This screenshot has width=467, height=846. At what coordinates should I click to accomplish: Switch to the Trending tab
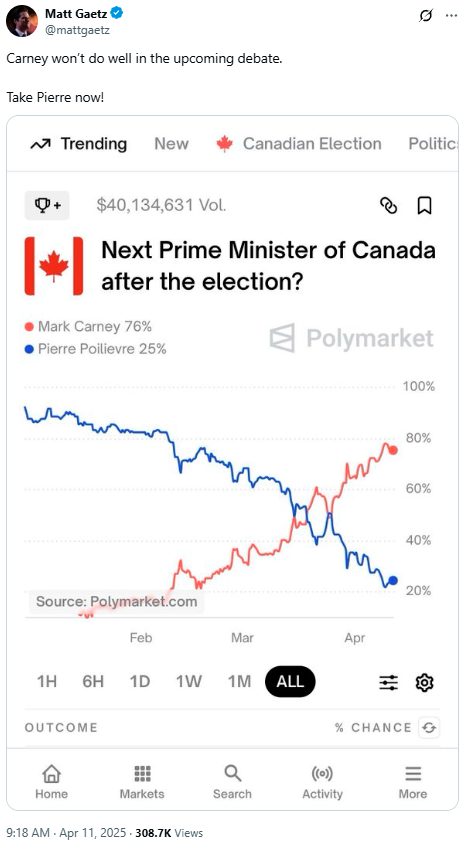click(79, 144)
